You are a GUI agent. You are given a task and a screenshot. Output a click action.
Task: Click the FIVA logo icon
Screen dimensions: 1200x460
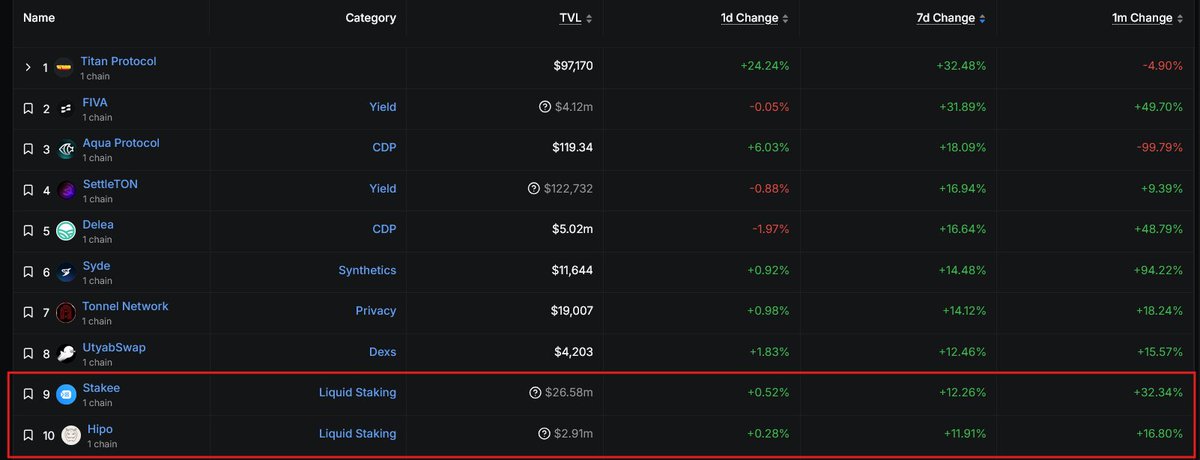[x=66, y=108]
